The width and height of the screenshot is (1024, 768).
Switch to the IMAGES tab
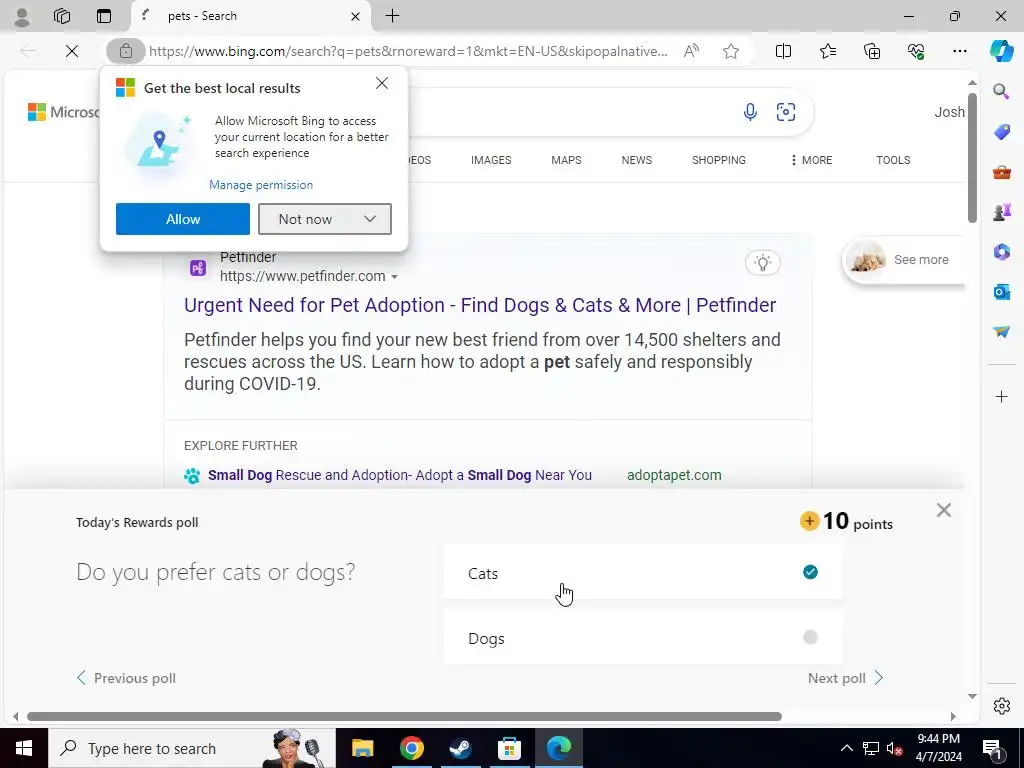click(491, 160)
